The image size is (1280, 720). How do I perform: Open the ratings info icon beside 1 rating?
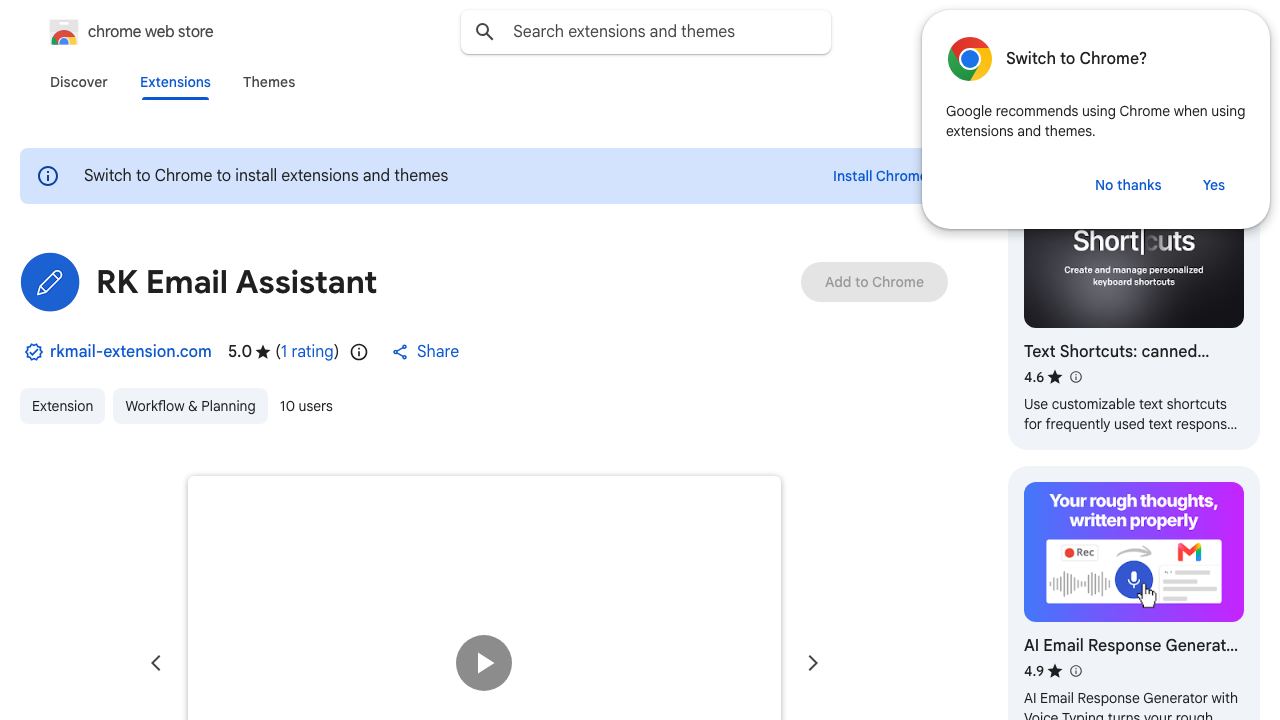[359, 352]
